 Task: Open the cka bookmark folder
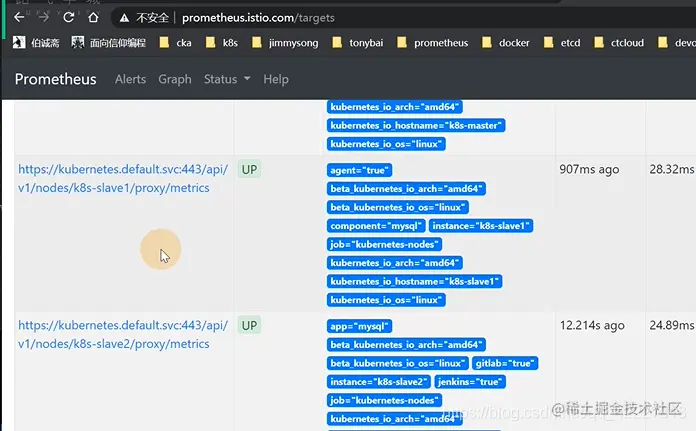[x=175, y=43]
